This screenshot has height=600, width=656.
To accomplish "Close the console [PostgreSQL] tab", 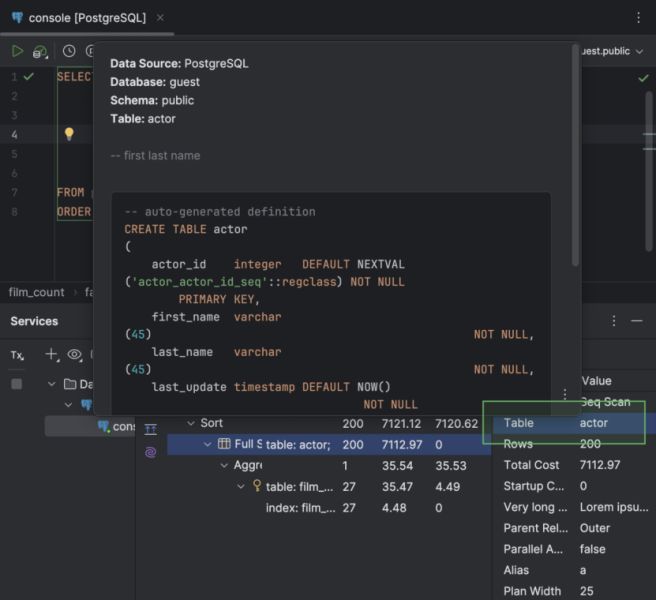I will [x=161, y=18].
